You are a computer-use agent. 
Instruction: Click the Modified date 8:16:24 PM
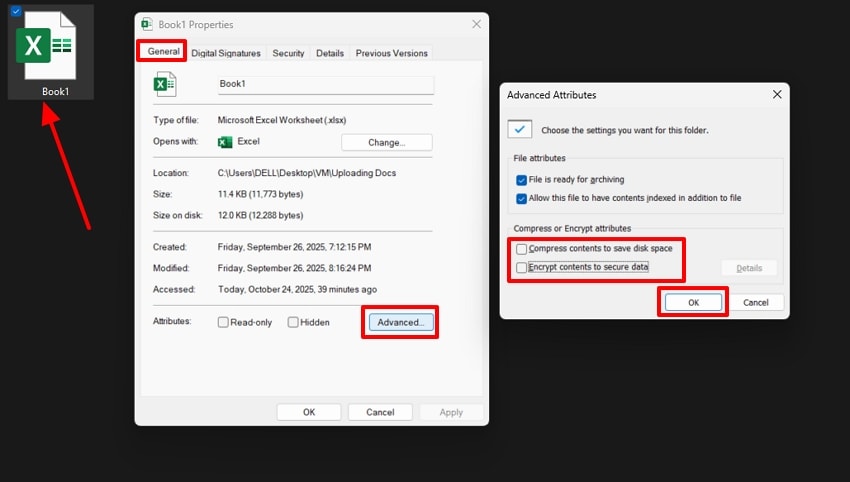coord(294,268)
